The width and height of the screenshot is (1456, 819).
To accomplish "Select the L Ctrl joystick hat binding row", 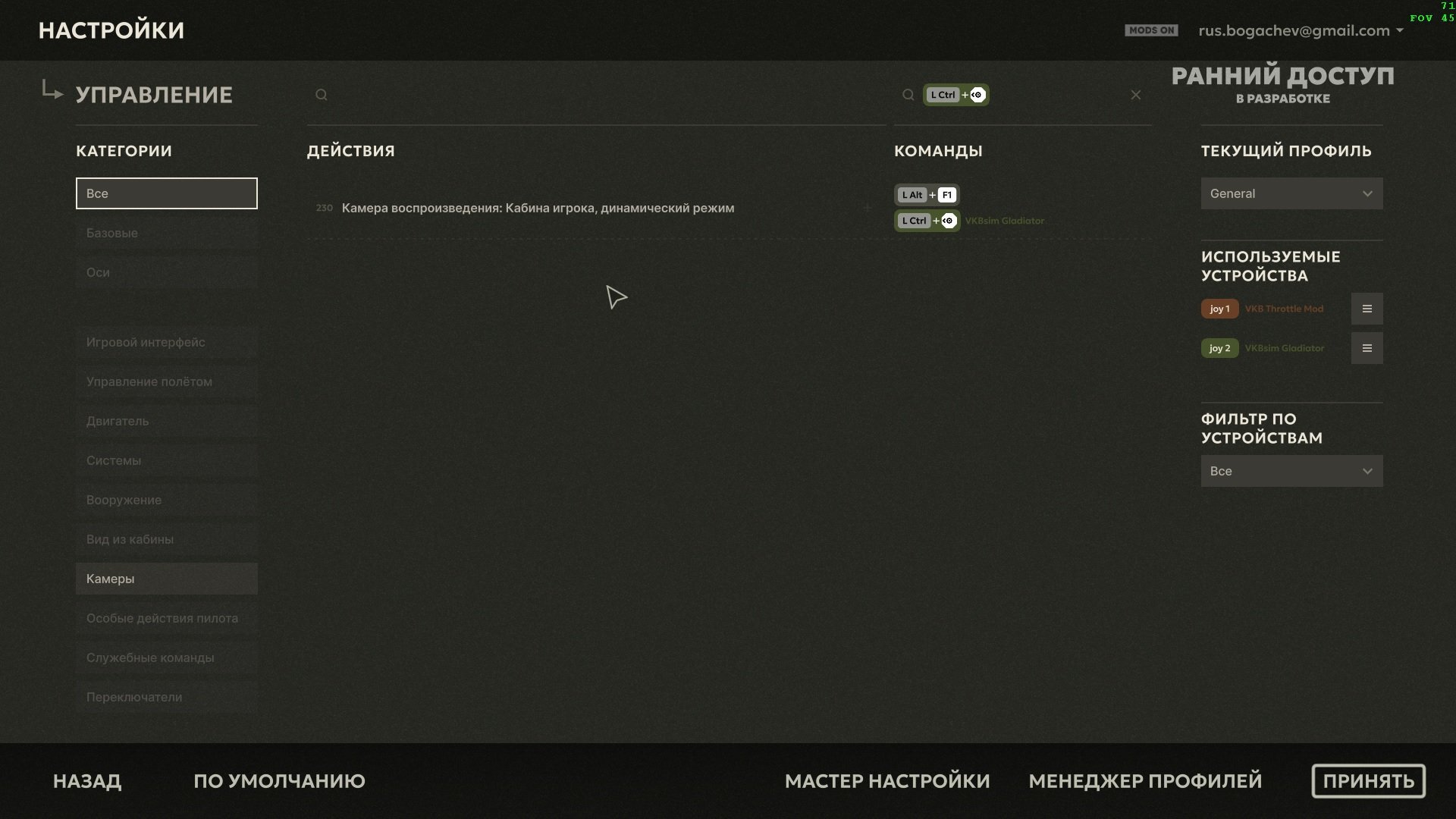I will tap(970, 221).
